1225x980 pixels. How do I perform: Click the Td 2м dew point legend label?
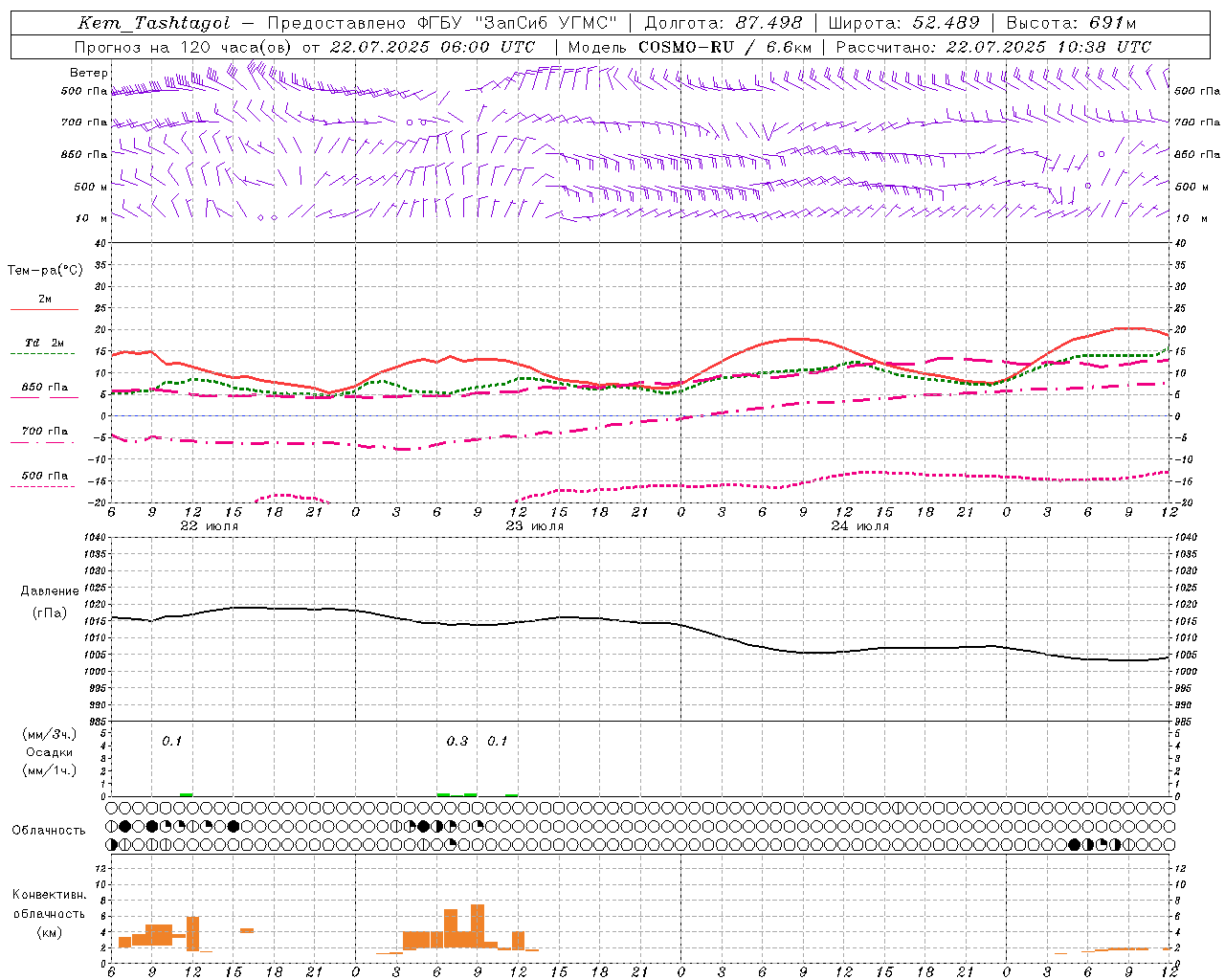click(45, 343)
